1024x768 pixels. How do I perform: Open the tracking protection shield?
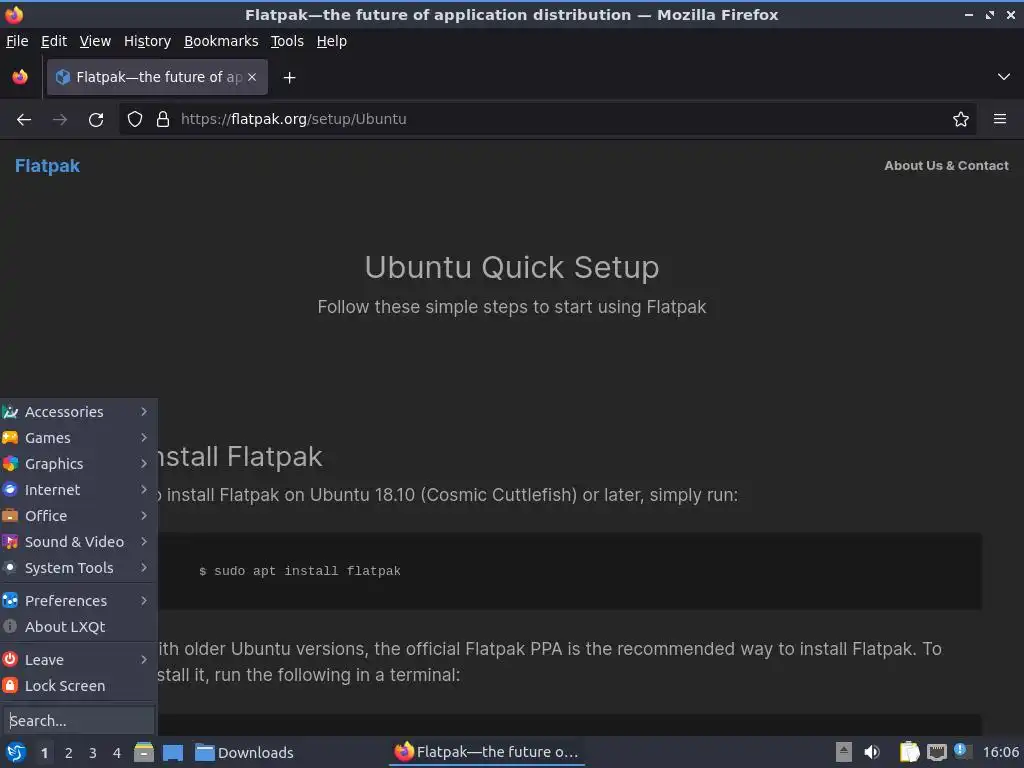coord(135,120)
